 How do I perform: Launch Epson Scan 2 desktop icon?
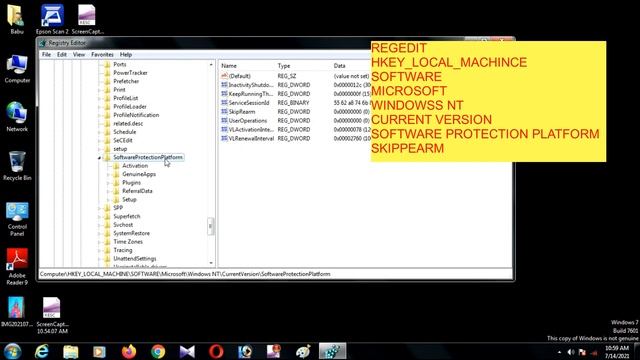tap(52, 19)
